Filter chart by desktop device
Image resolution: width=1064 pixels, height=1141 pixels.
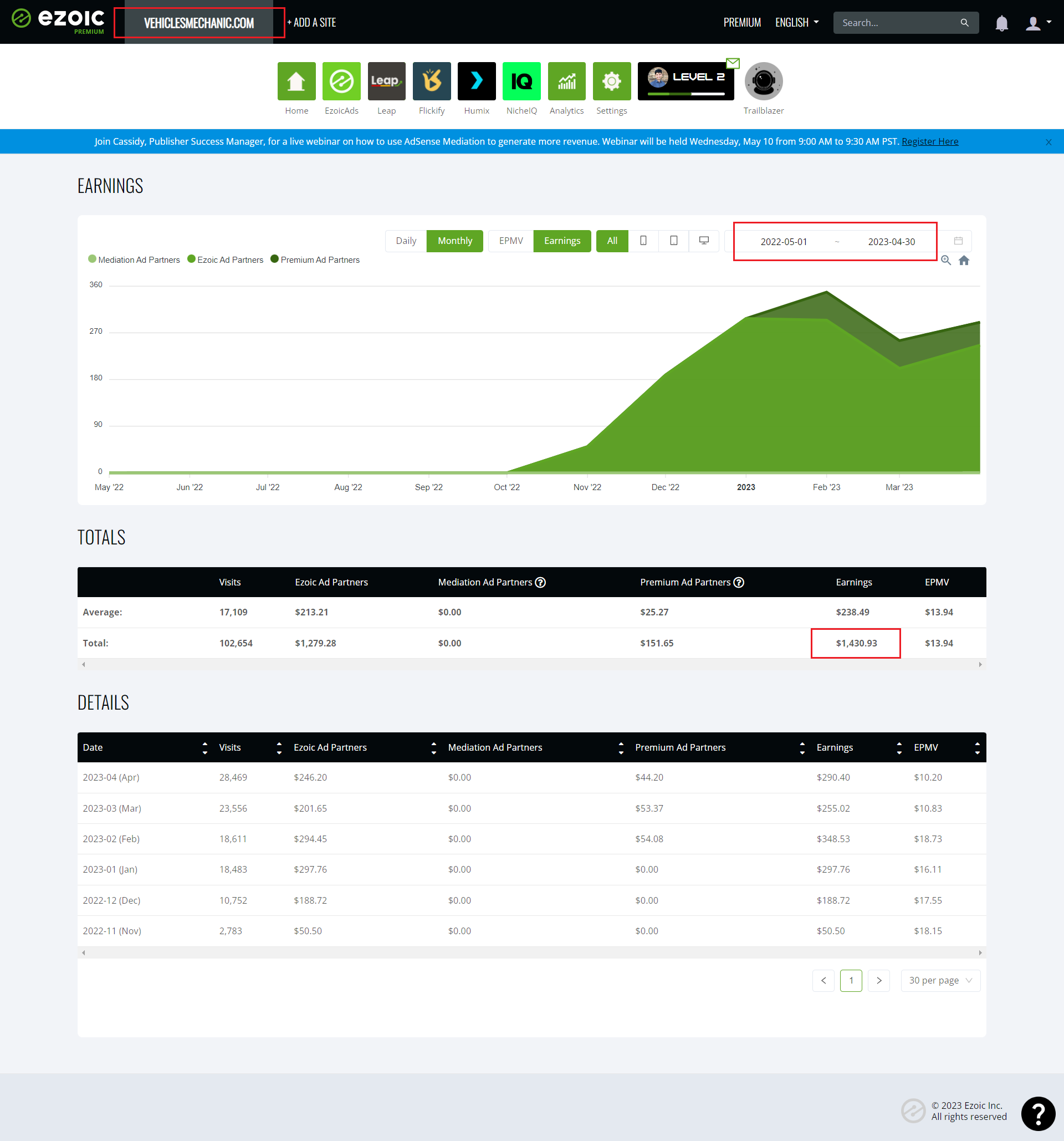pyautogui.click(x=704, y=241)
